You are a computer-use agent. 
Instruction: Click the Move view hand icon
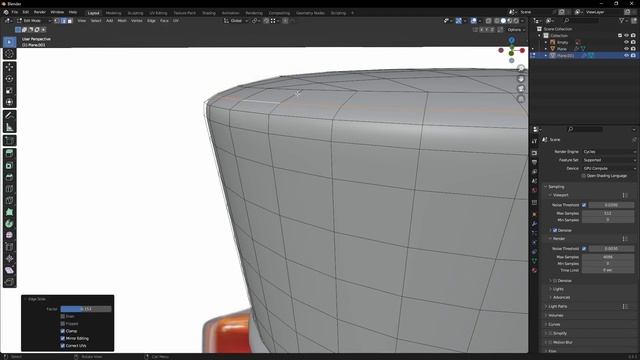[521, 78]
